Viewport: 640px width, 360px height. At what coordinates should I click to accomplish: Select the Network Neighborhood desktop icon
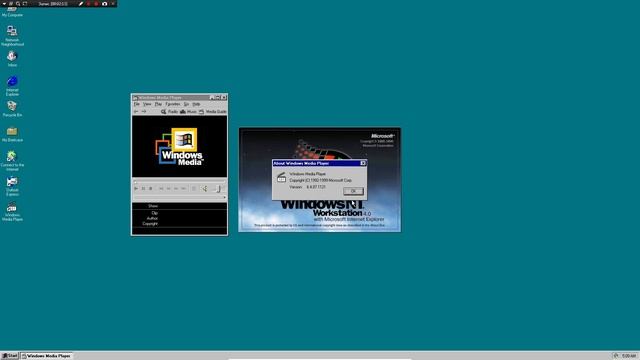pos(12,36)
